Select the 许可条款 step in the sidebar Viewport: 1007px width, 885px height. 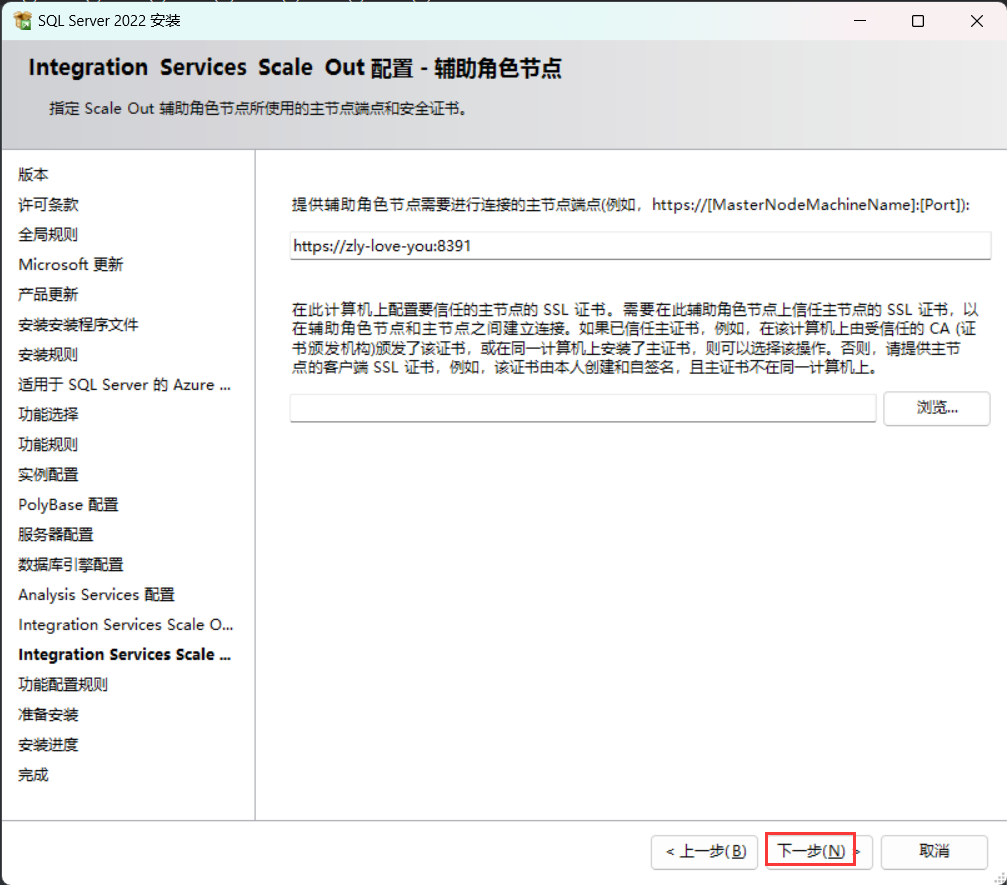[x=48, y=205]
